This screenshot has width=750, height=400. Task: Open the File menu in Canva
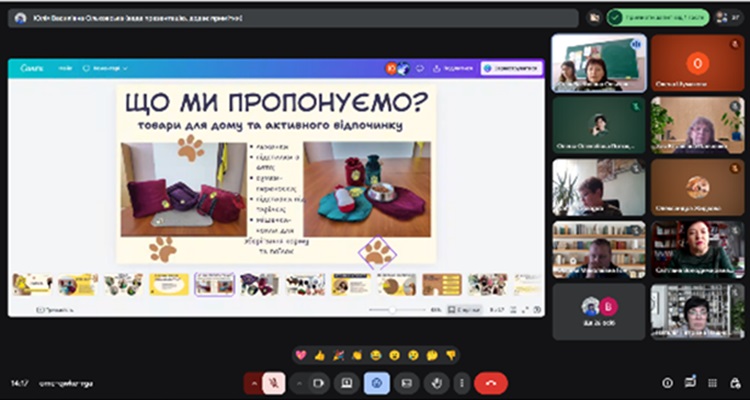point(65,68)
